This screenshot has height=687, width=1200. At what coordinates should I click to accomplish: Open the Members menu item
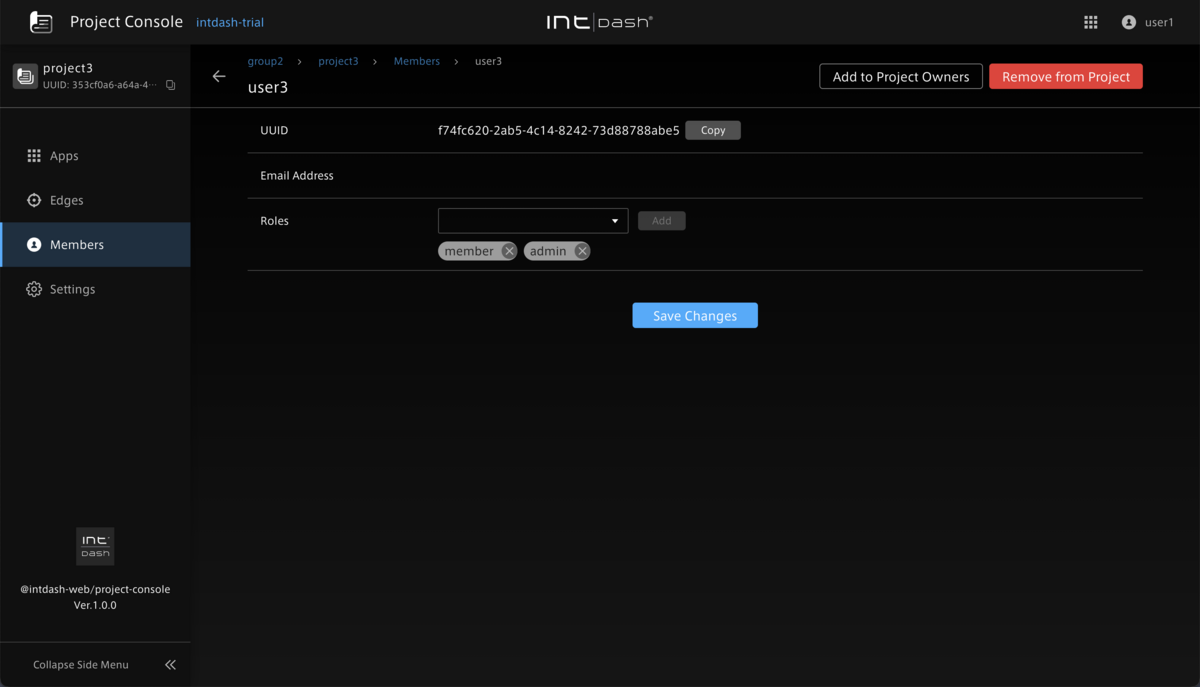(x=95, y=245)
